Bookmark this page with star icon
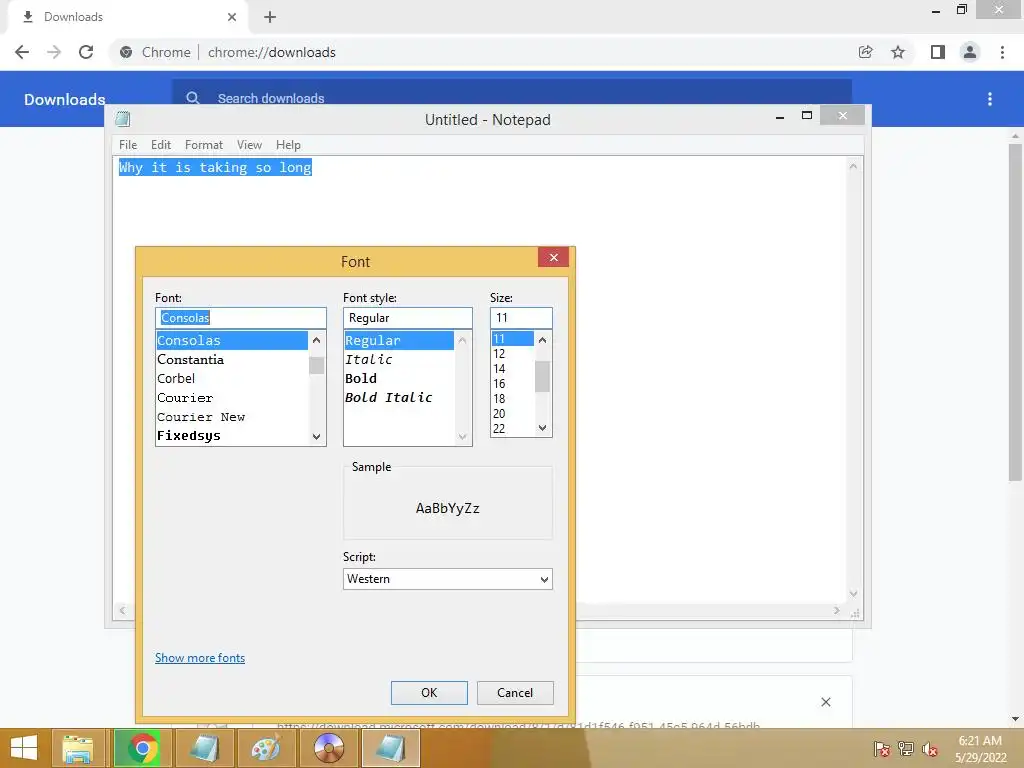 898,52
